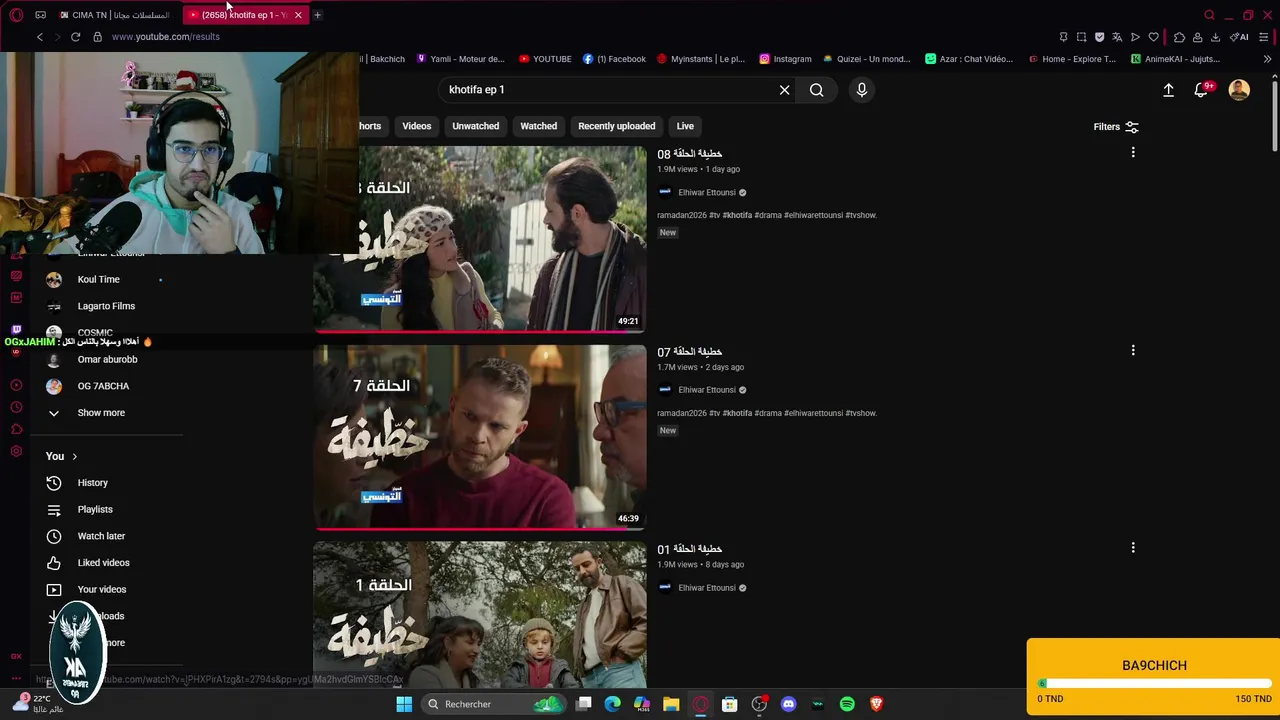Open options menu for الحلقة 08 video
Image resolution: width=1280 pixels, height=720 pixels.
coord(1133,153)
